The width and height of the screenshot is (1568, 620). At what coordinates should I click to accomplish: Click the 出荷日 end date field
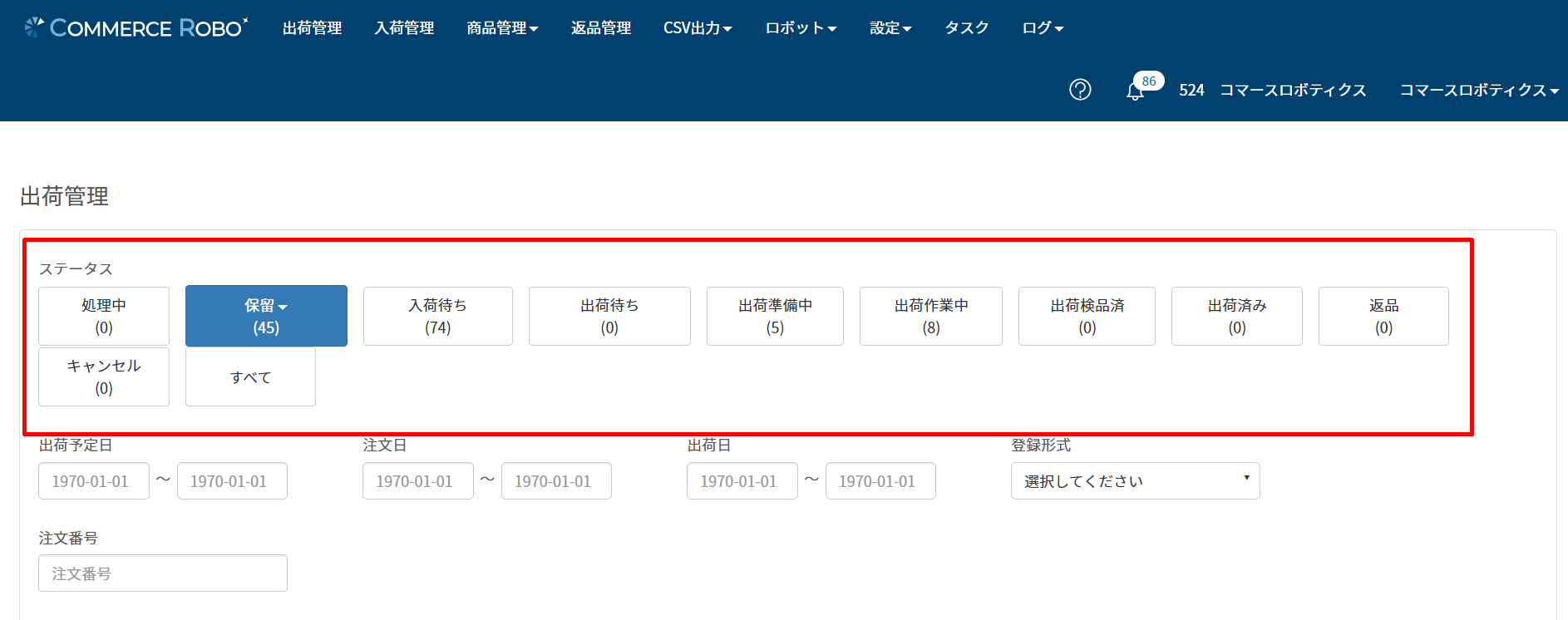click(x=880, y=480)
